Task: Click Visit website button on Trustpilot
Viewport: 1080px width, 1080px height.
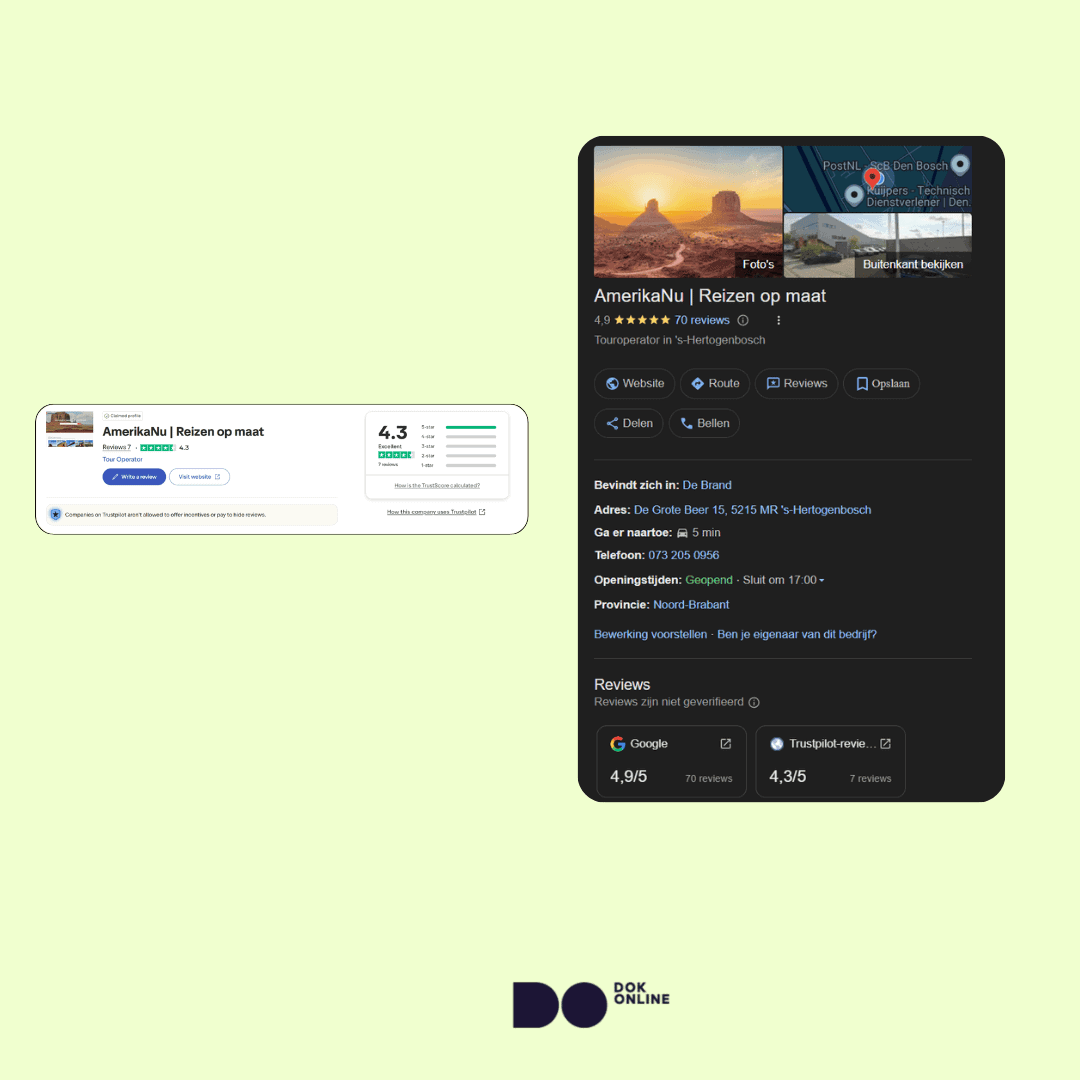Action: coord(199,477)
